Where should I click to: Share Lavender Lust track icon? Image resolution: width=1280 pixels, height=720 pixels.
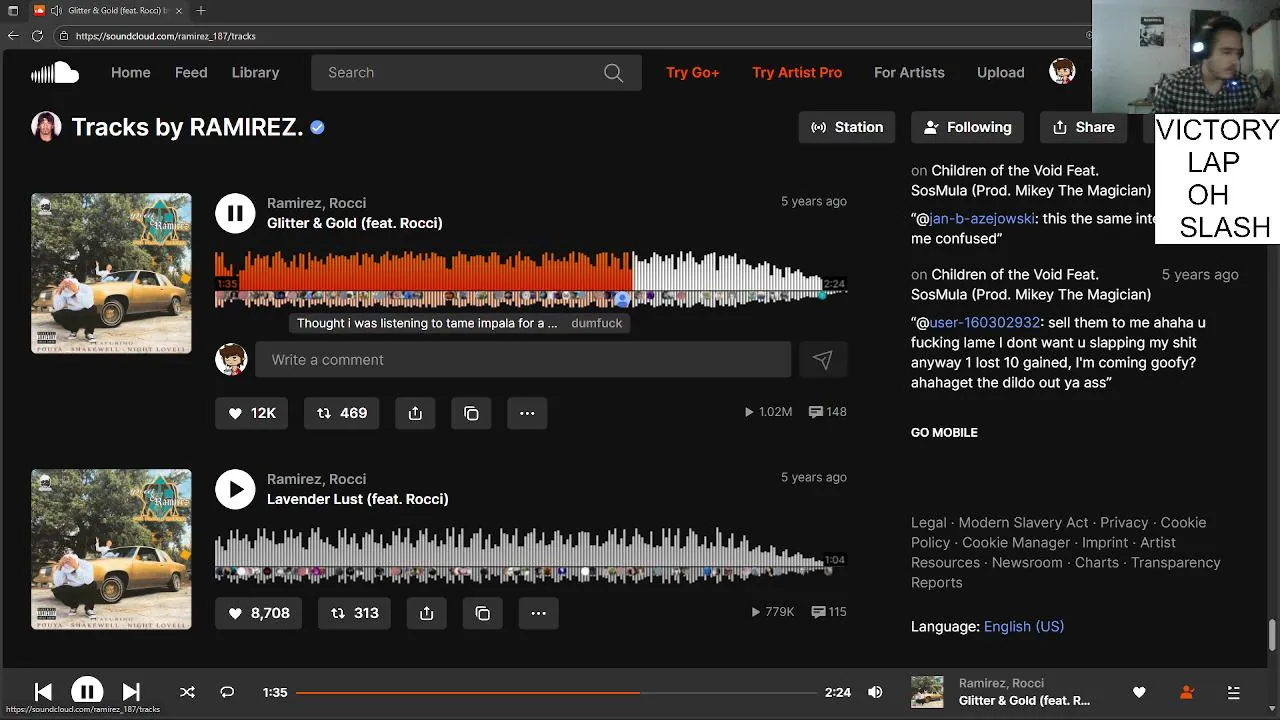click(x=426, y=613)
